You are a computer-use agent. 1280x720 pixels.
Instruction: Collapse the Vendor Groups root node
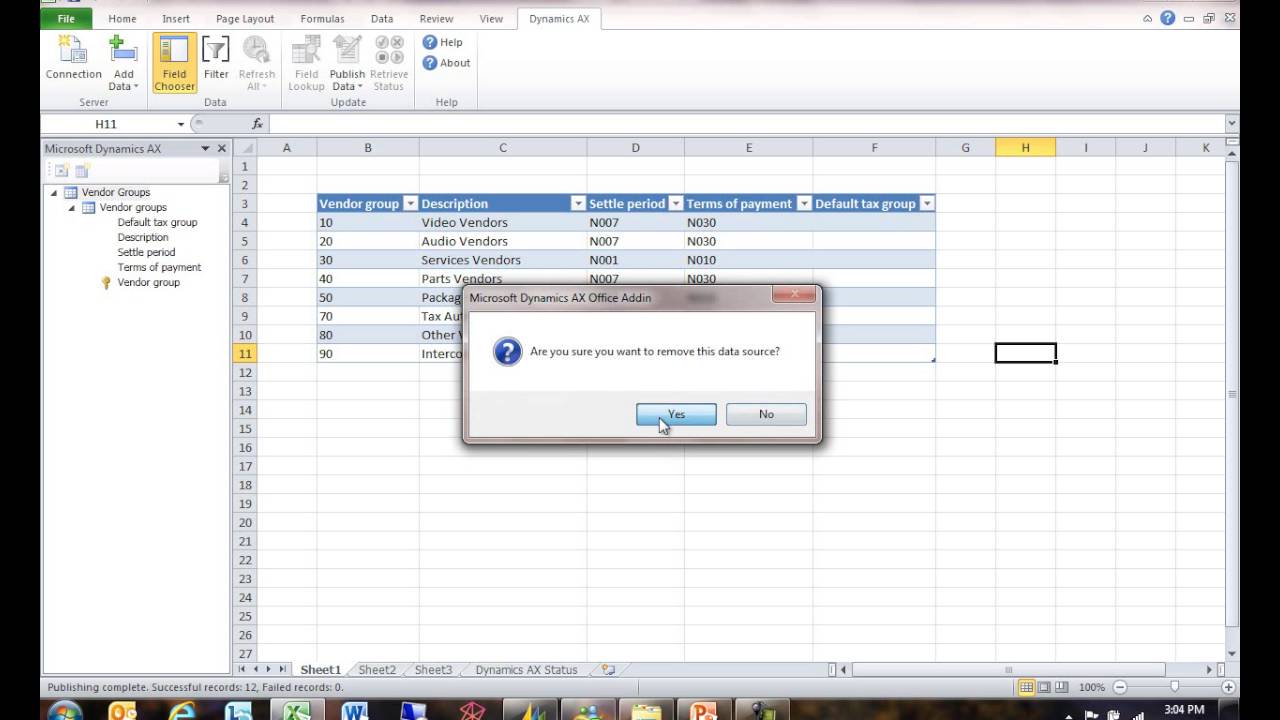pos(54,192)
